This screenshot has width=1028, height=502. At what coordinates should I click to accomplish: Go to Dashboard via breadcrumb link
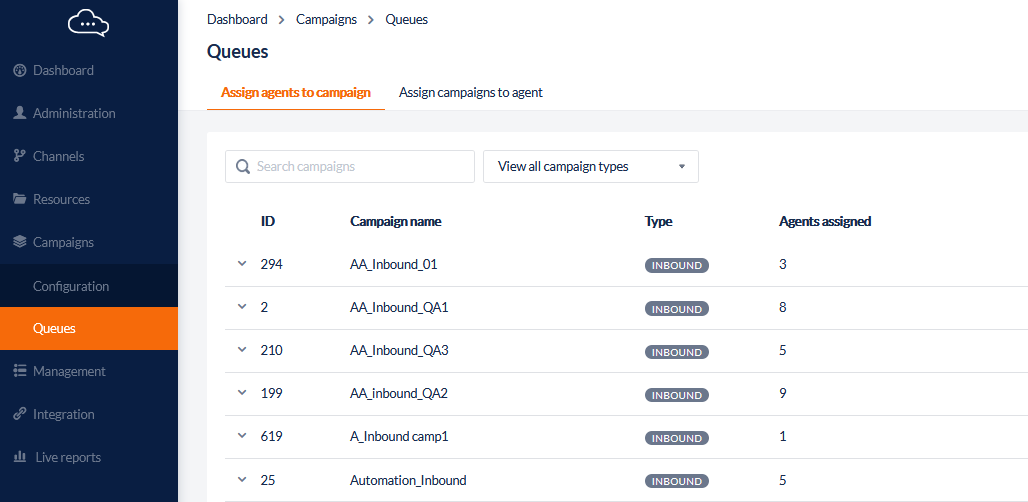237,19
